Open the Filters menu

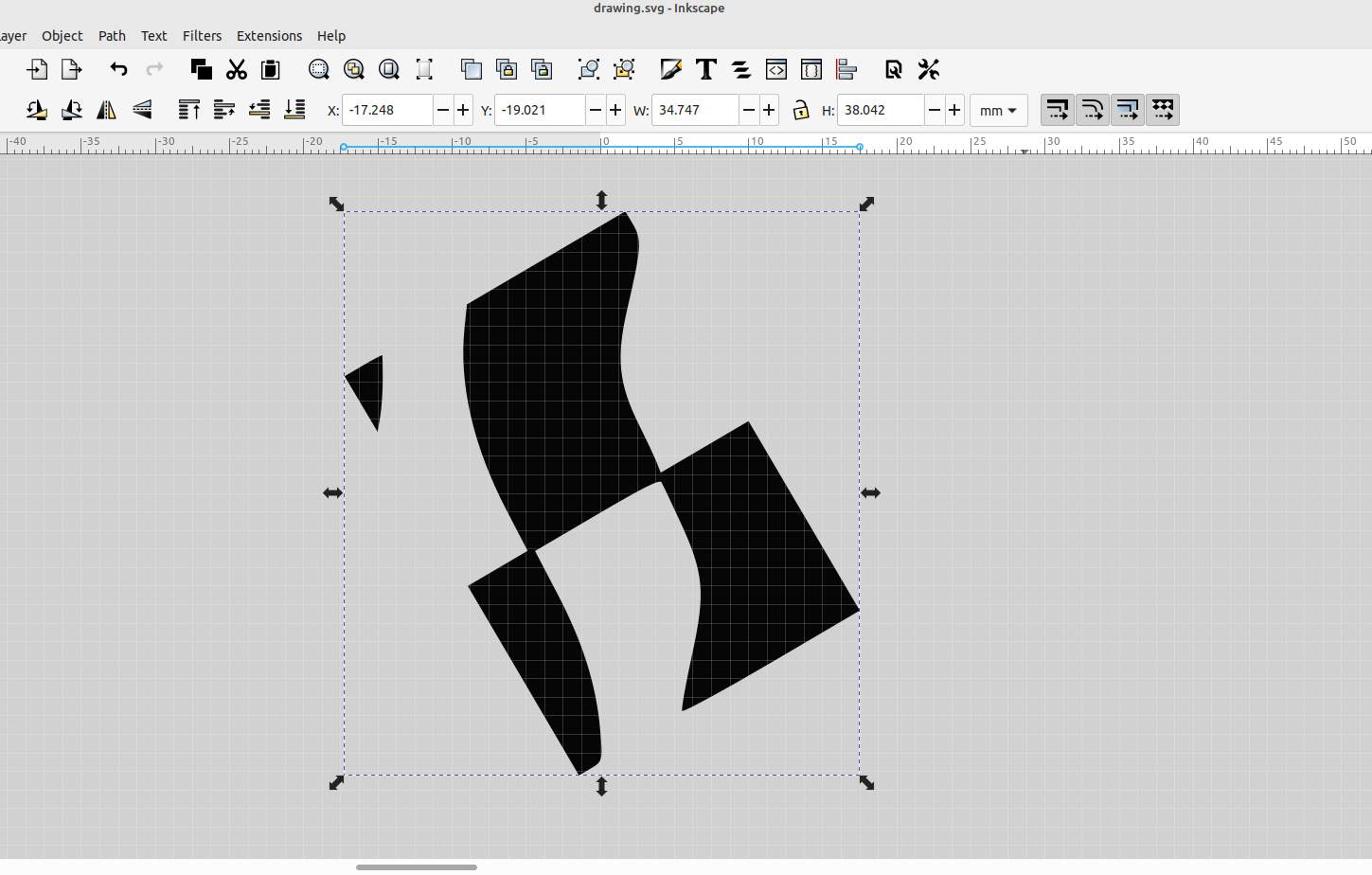[202, 36]
